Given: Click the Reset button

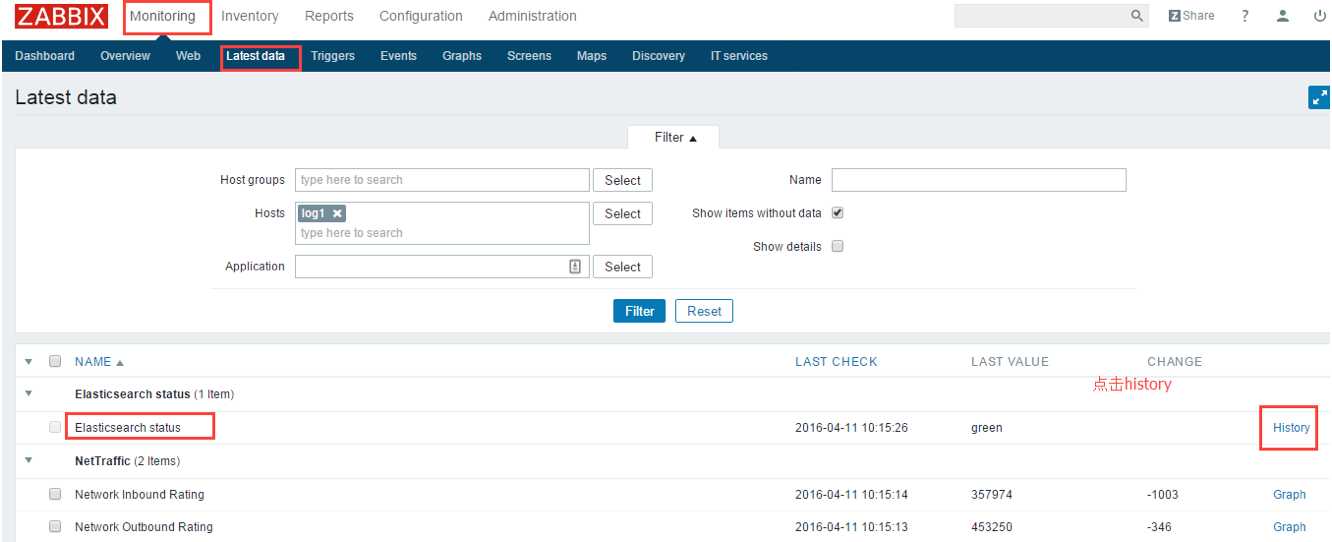Looking at the screenshot, I should tap(704, 311).
